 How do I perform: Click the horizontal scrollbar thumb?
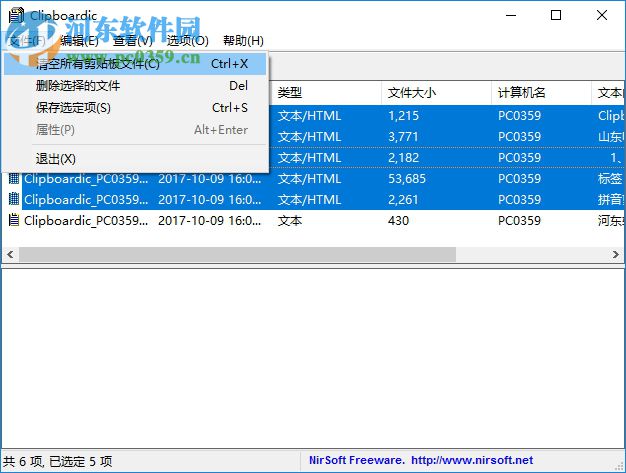point(237,254)
